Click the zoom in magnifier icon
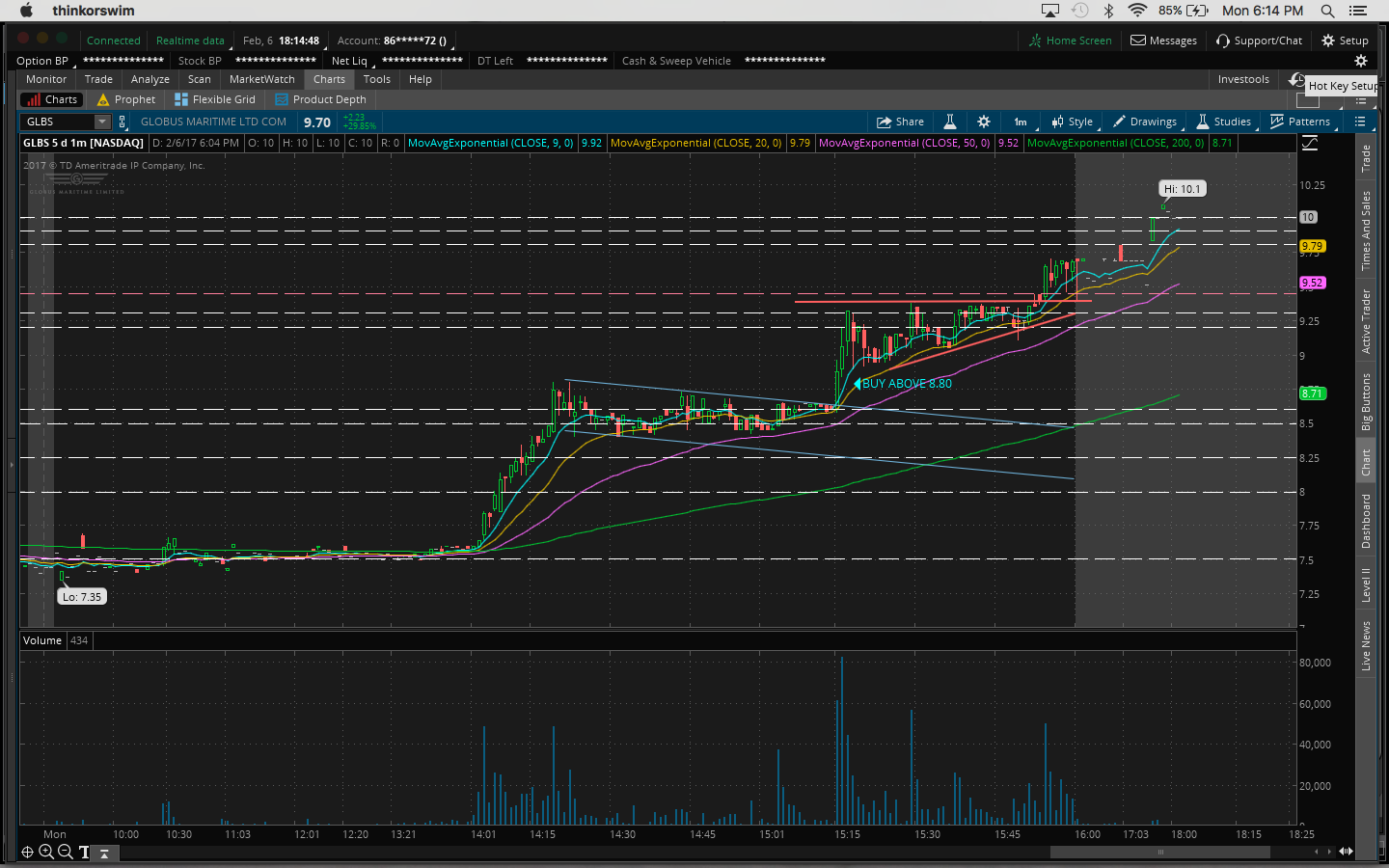The width and height of the screenshot is (1389, 868). 45,852
